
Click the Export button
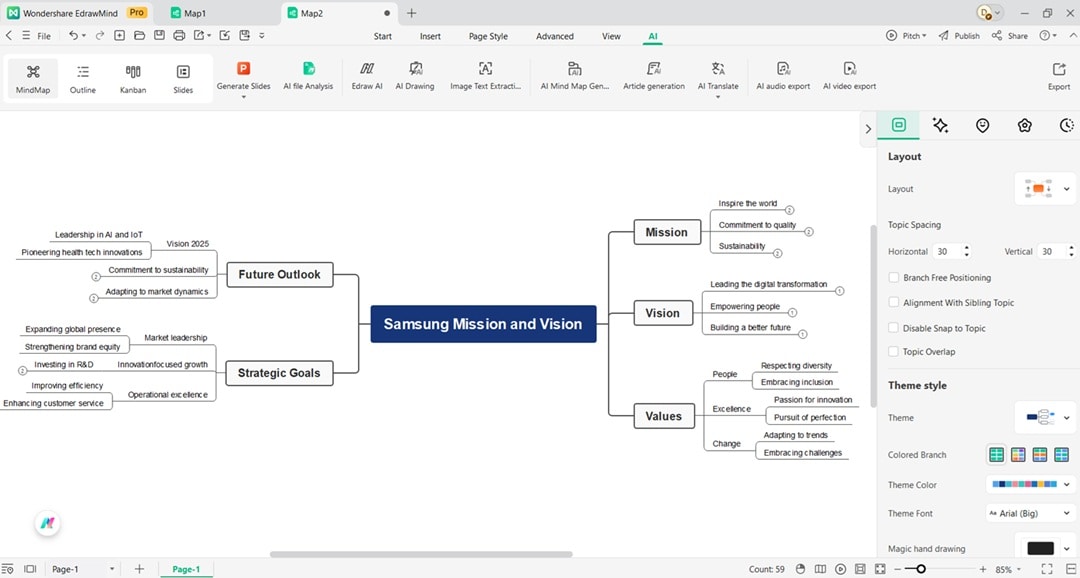(x=1058, y=77)
